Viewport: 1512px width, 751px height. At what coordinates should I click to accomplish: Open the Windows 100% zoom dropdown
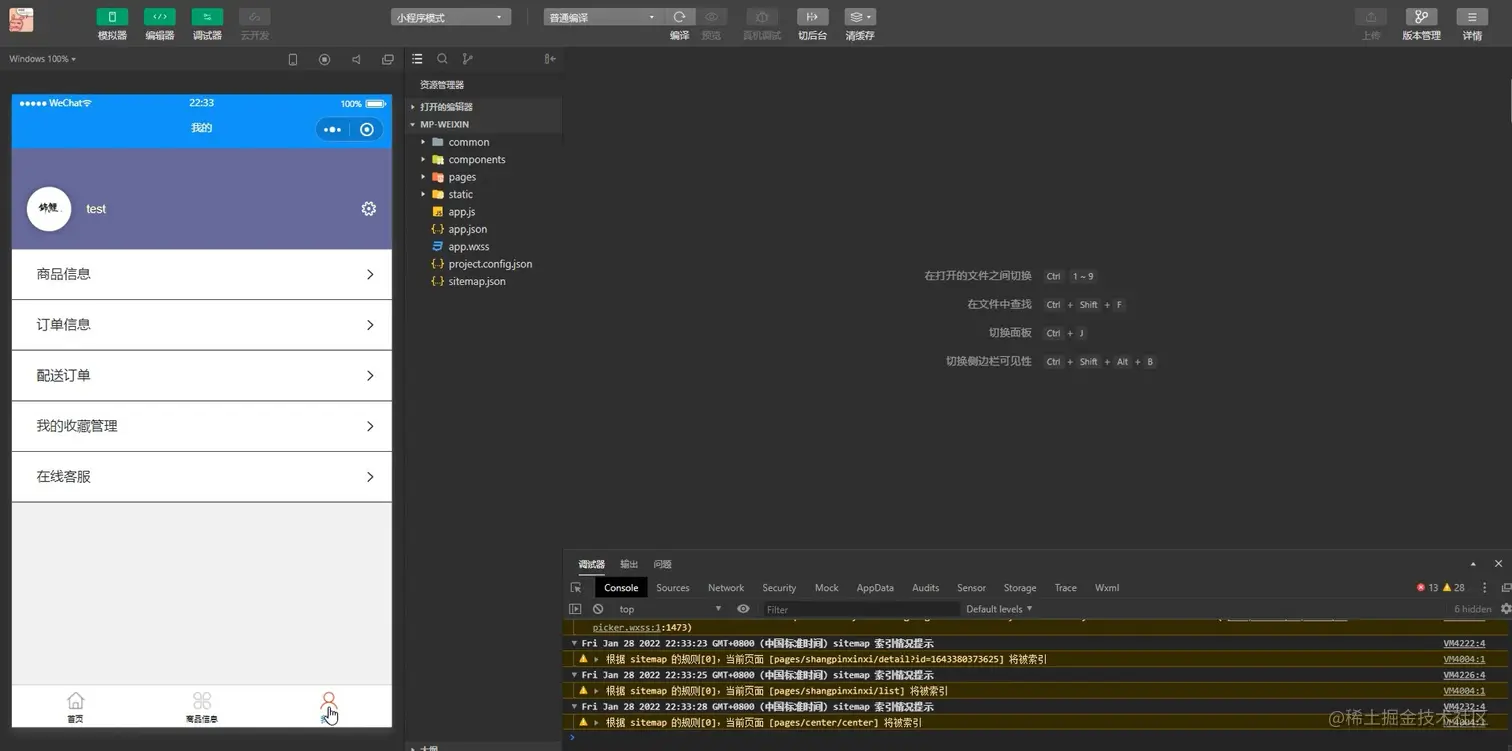[x=43, y=59]
